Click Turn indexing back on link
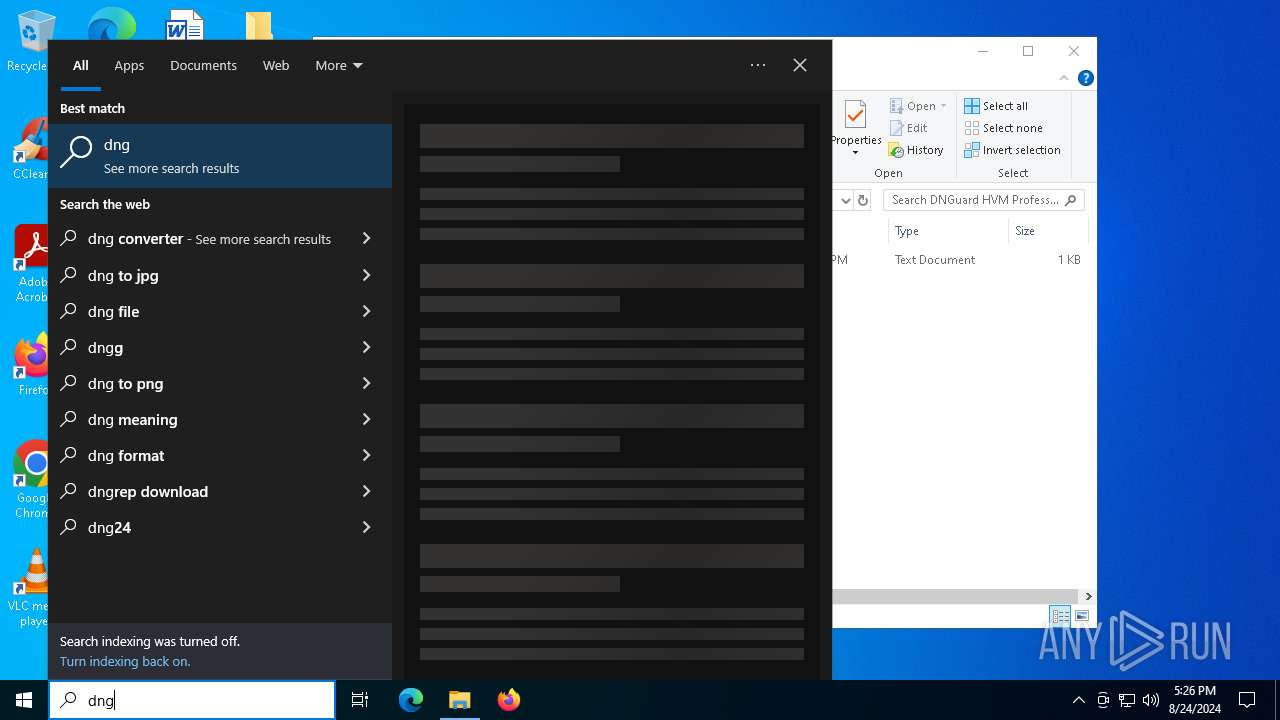The width and height of the screenshot is (1280, 720). (125, 661)
